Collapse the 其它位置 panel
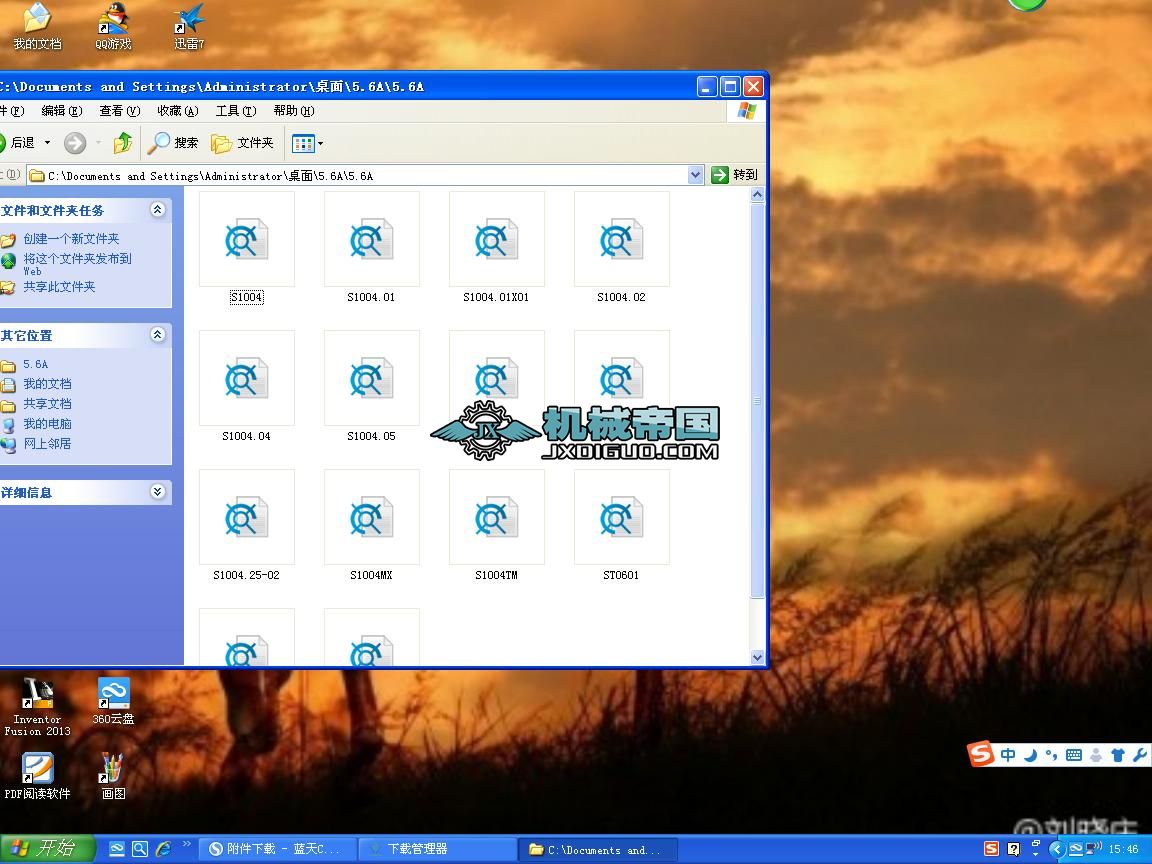The height and width of the screenshot is (864, 1152). (157, 335)
